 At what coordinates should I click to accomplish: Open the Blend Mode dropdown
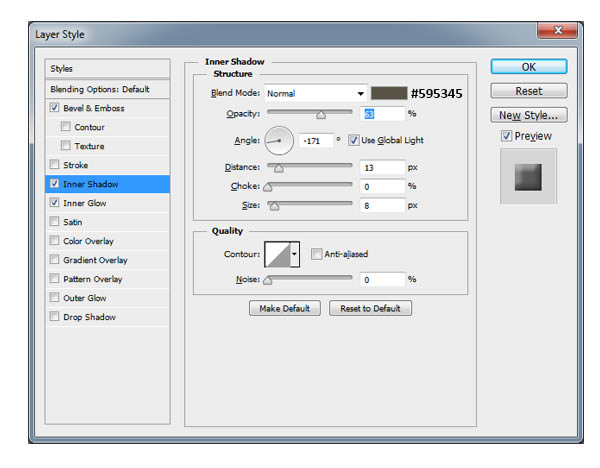(x=316, y=93)
